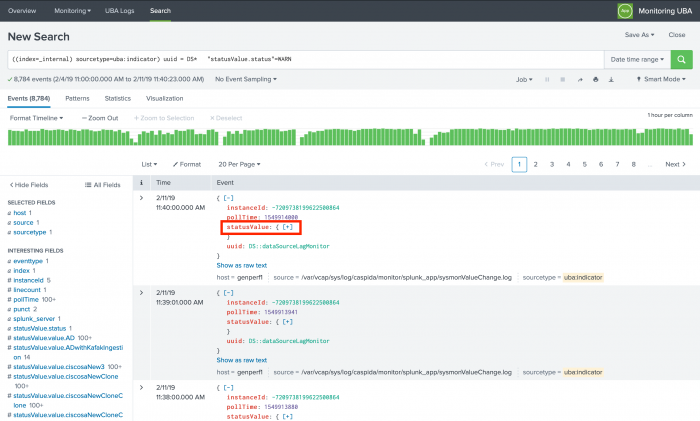Open statusValue.value.AD field details

[44, 338]
